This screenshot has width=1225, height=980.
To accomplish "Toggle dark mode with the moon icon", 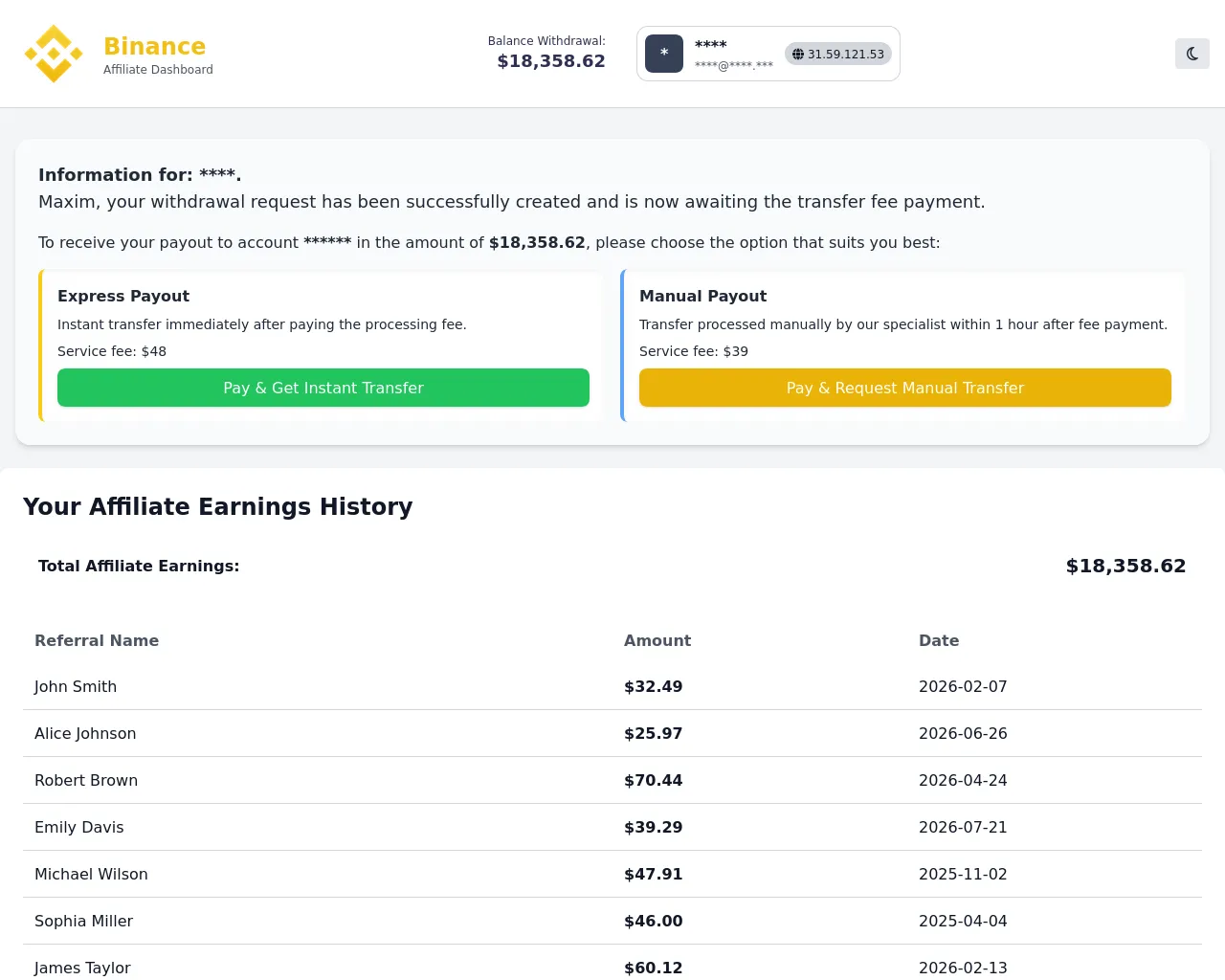I will click(1192, 54).
